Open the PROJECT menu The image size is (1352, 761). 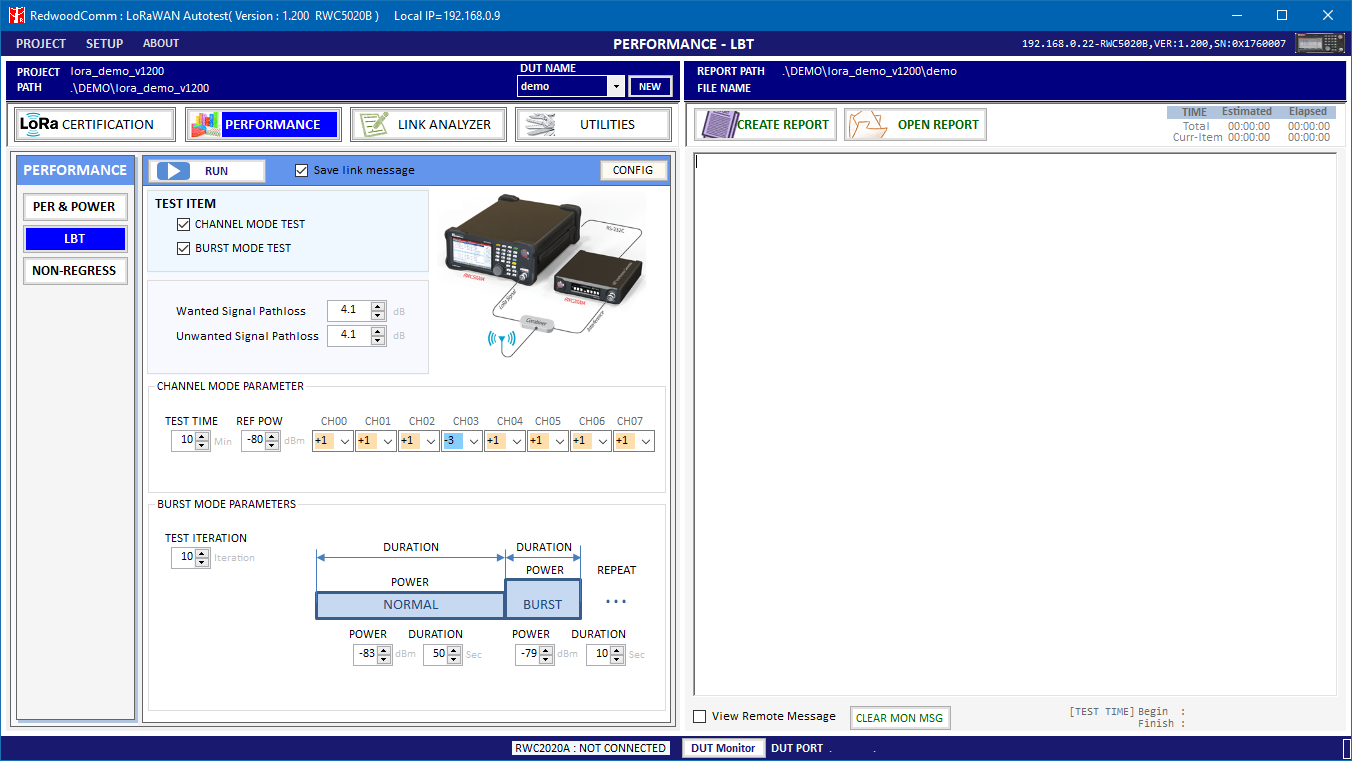click(41, 44)
